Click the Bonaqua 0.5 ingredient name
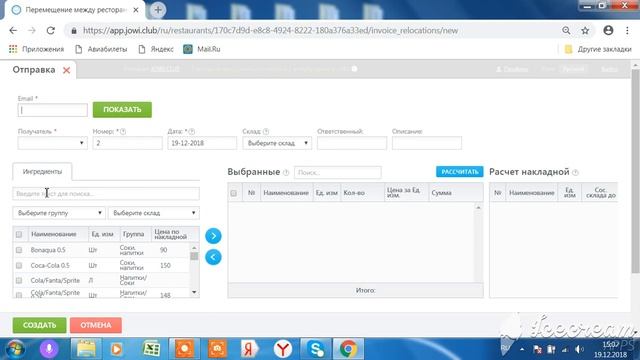Screen dimensions: 640x360 (x=48, y=250)
